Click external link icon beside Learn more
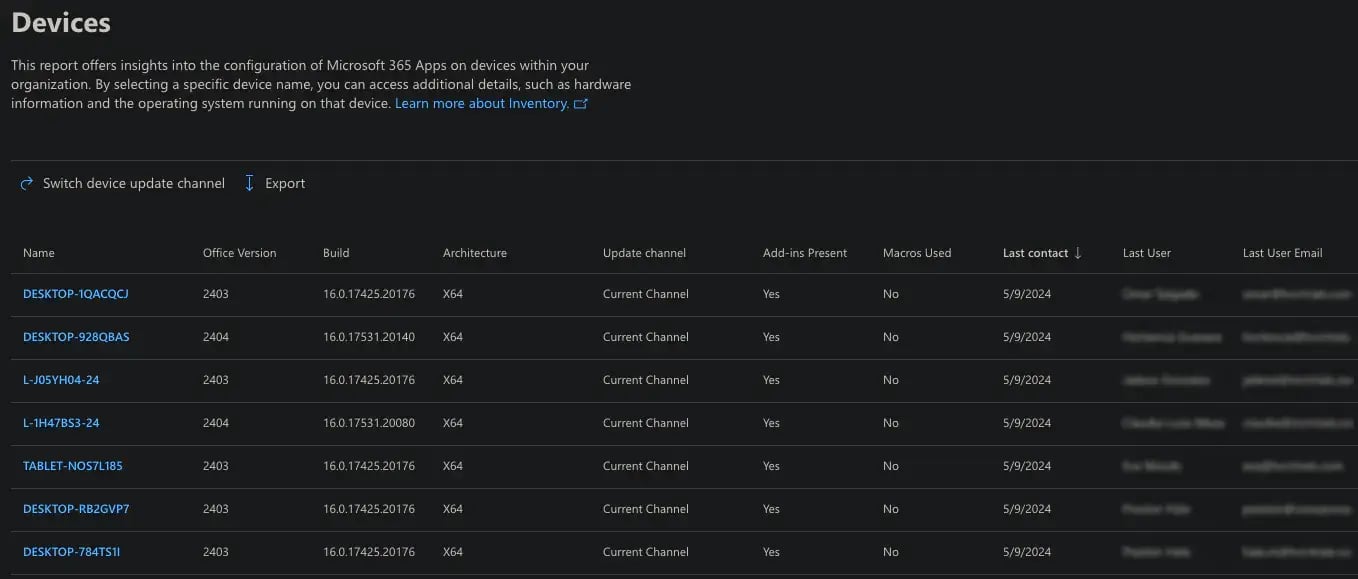Screen dimensions: 1358x579 point(581,104)
